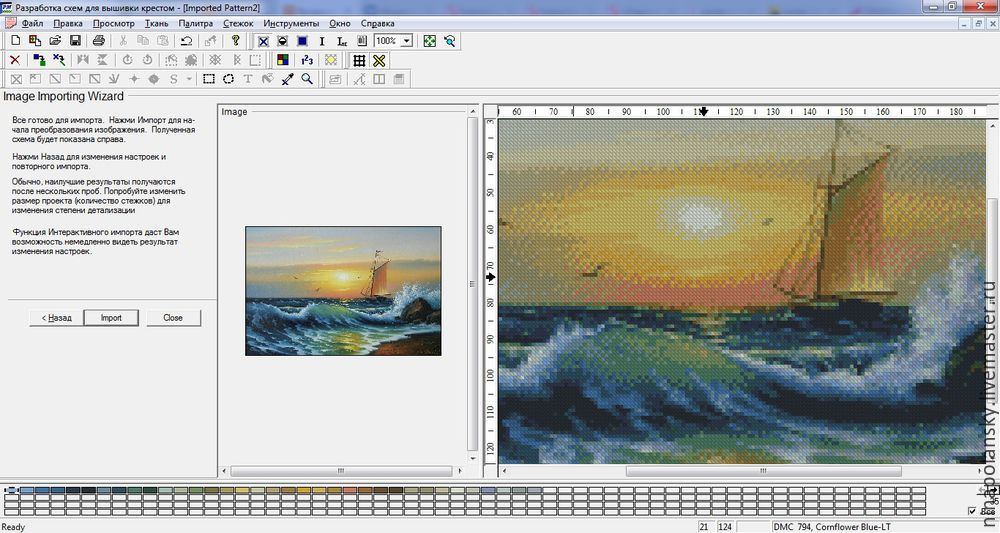Open the Стежок menu

click(238, 24)
